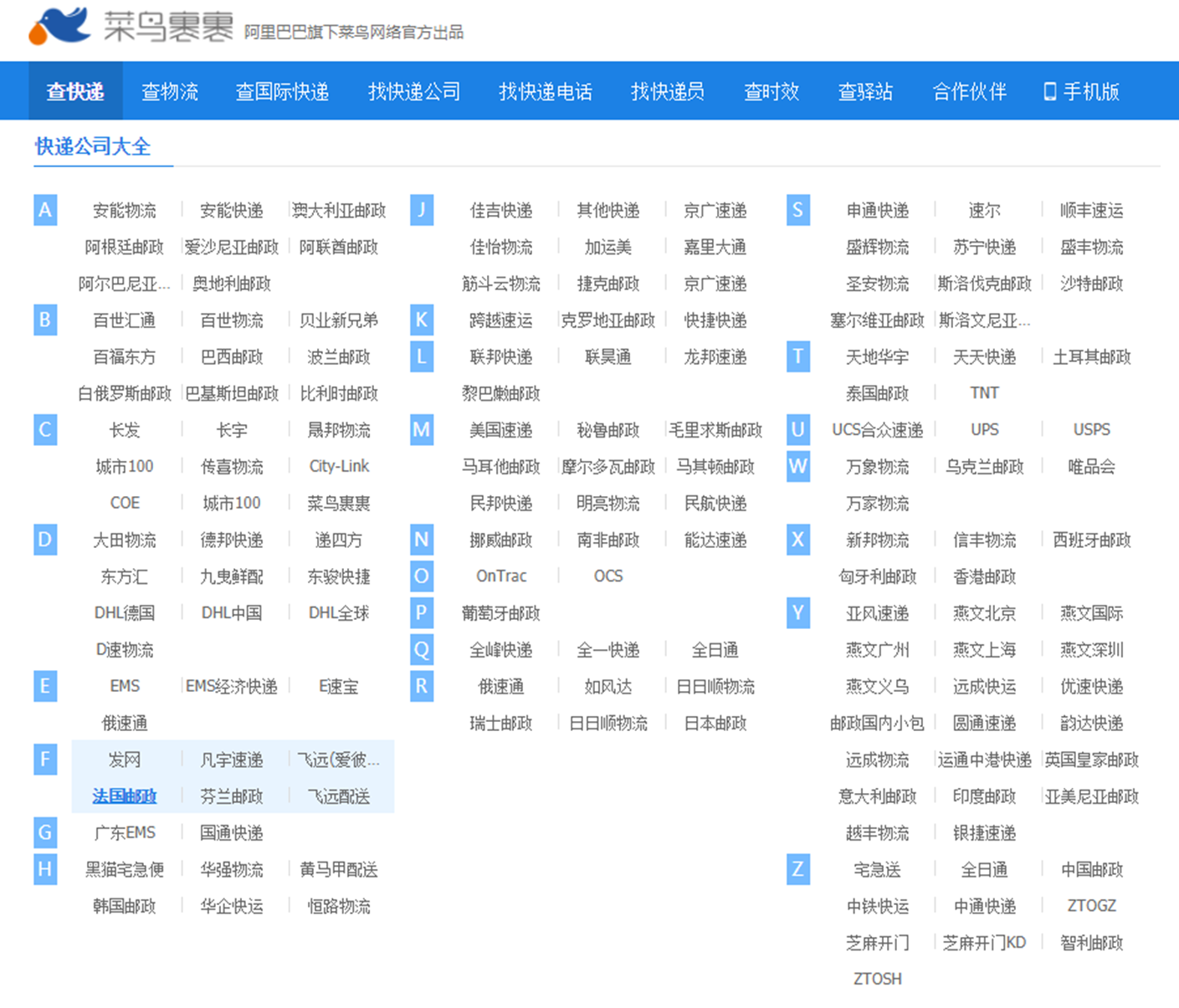Image resolution: width=1179 pixels, height=1008 pixels.
Task: Select the highlighted 法国邮政 link
Action: coord(123,796)
